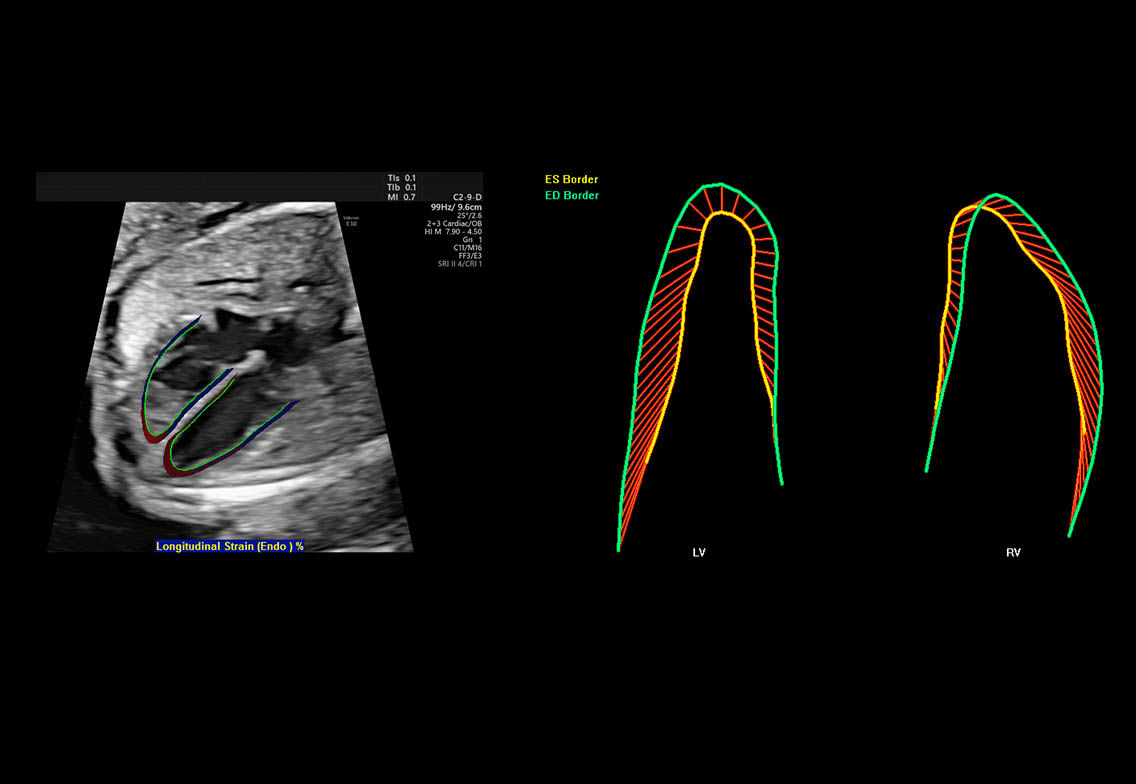Click the 'C11/M16' setting text
Screen dimensions: 1136x784
(x=468, y=248)
